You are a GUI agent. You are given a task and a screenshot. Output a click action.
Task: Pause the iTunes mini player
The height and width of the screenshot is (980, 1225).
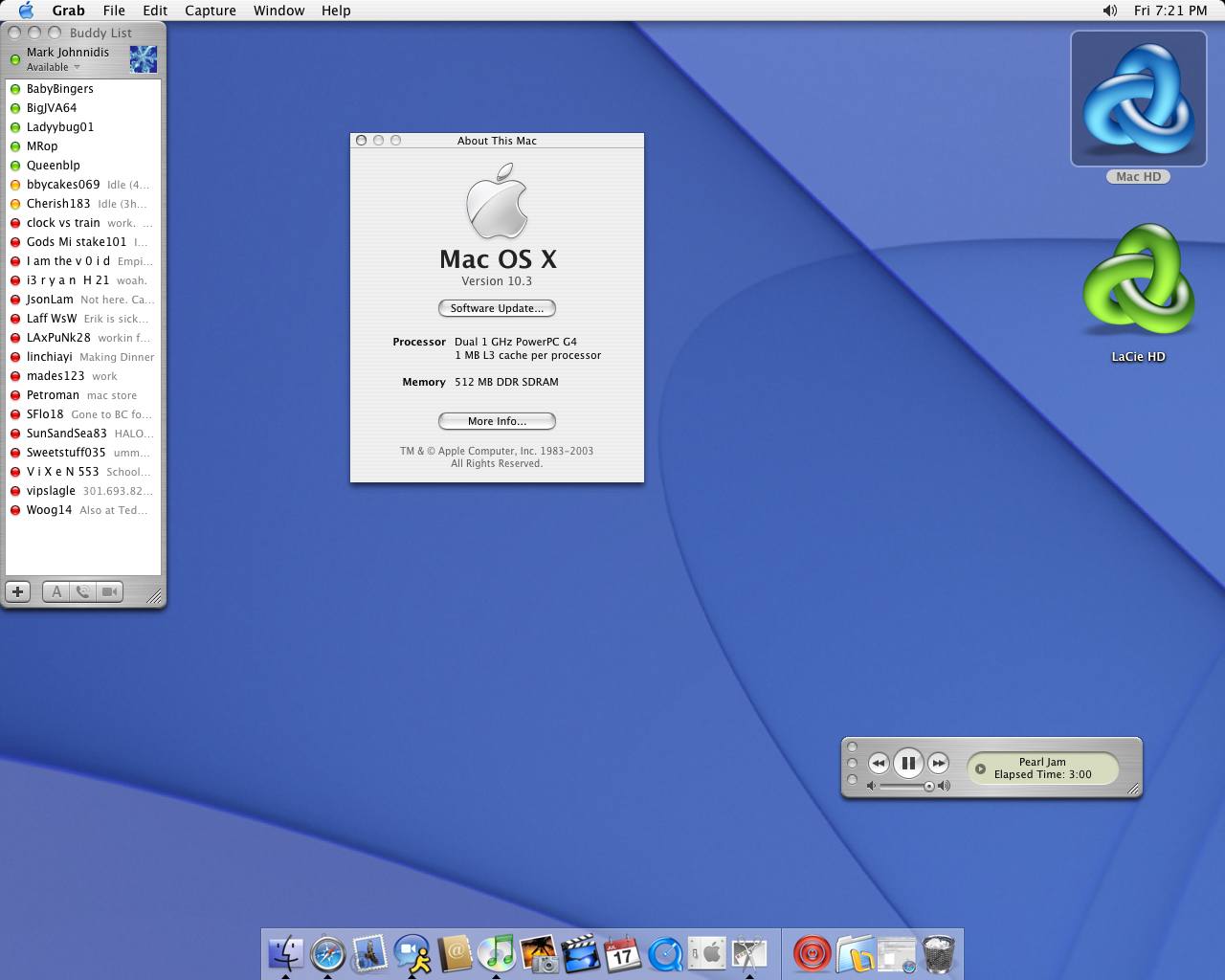908,763
